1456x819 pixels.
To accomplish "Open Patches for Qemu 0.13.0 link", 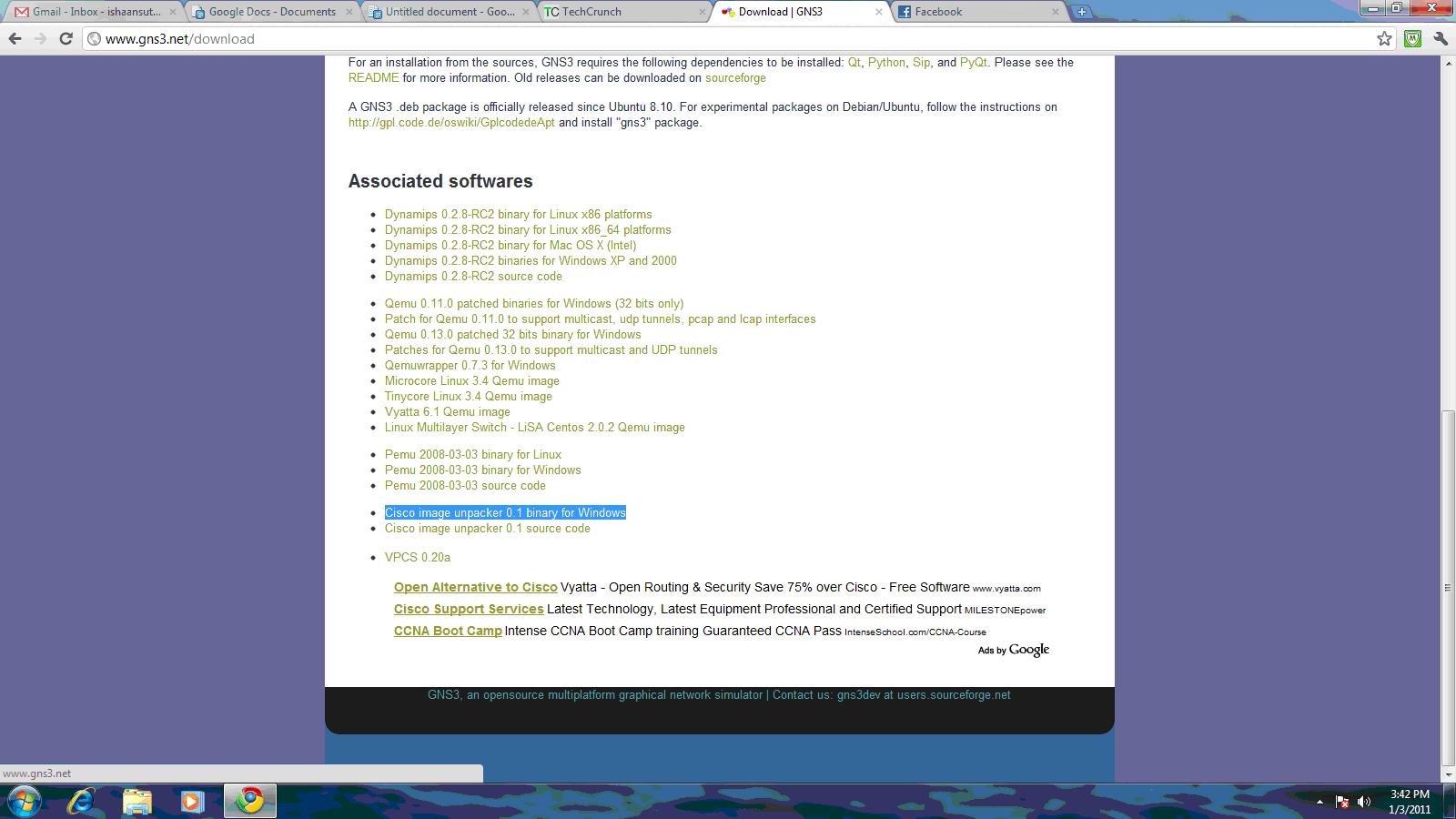I will (x=551, y=350).
